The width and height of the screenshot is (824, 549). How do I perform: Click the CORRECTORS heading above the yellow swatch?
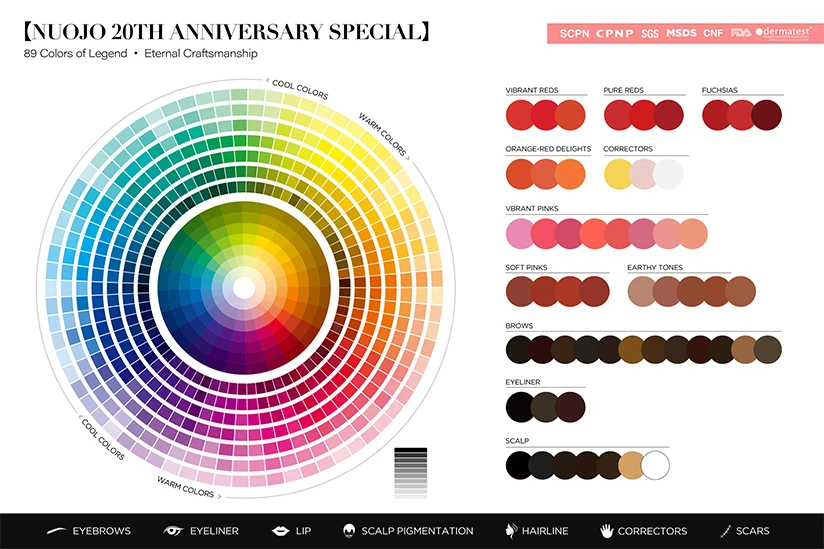pyautogui.click(x=628, y=149)
